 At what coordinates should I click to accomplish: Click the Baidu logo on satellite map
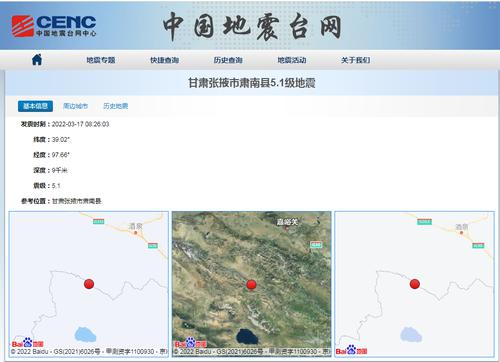click(x=191, y=343)
